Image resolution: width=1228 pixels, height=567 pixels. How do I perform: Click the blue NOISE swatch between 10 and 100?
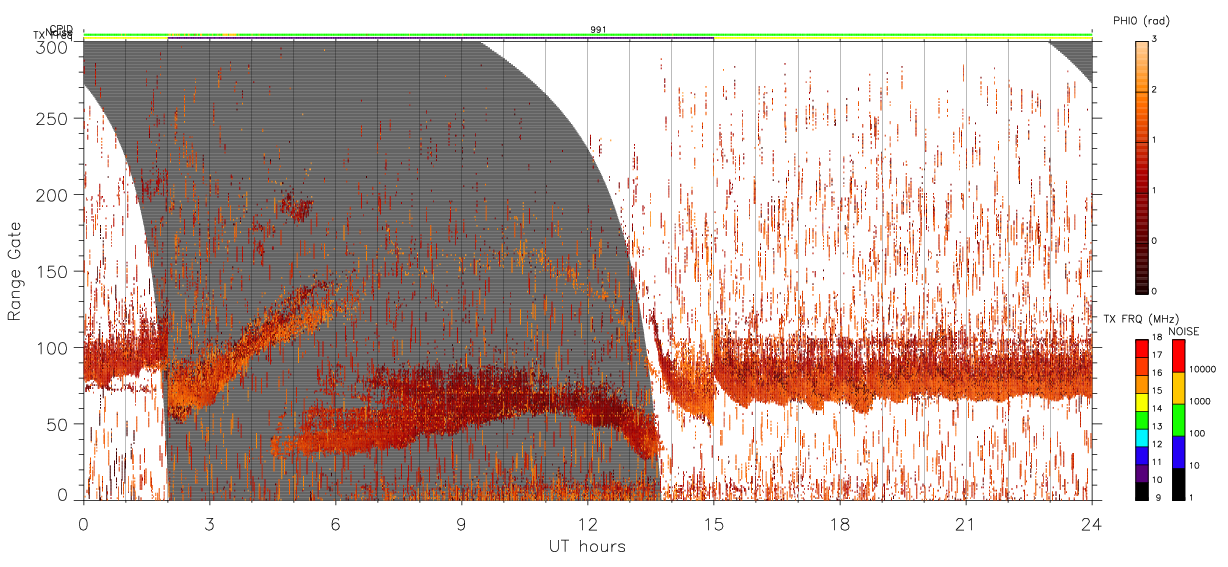(x=1178, y=452)
